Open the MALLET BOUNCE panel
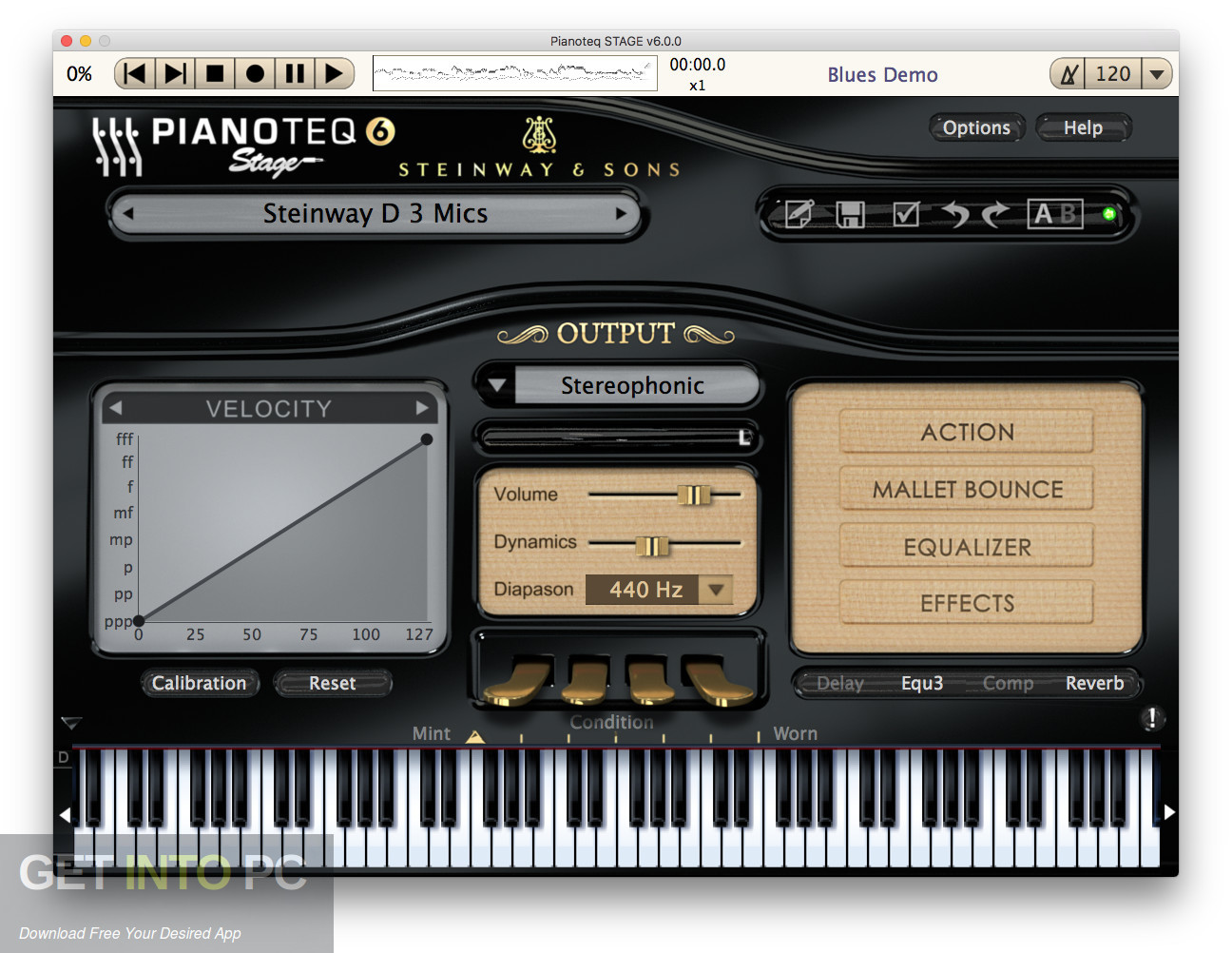The image size is (1232, 953). [967, 490]
